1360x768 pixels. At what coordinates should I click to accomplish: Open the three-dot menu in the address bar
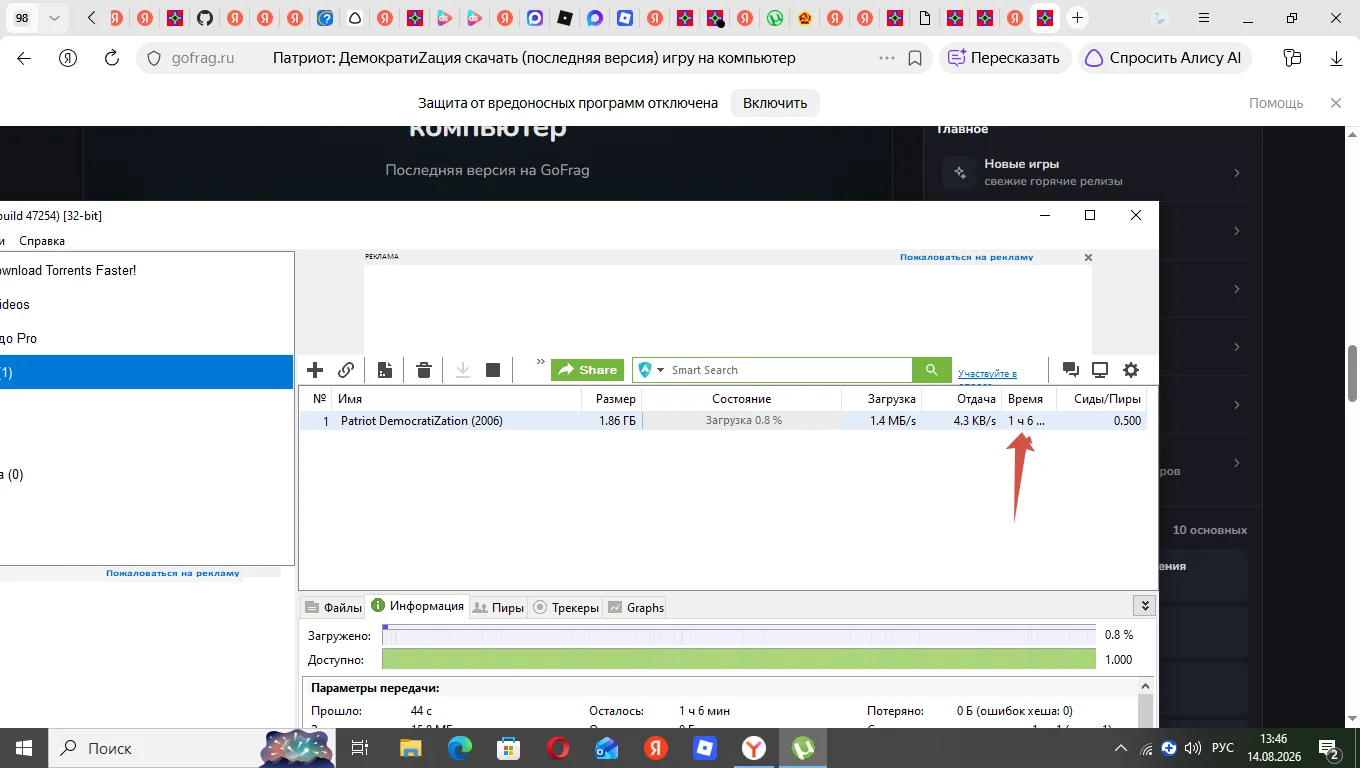tap(887, 58)
